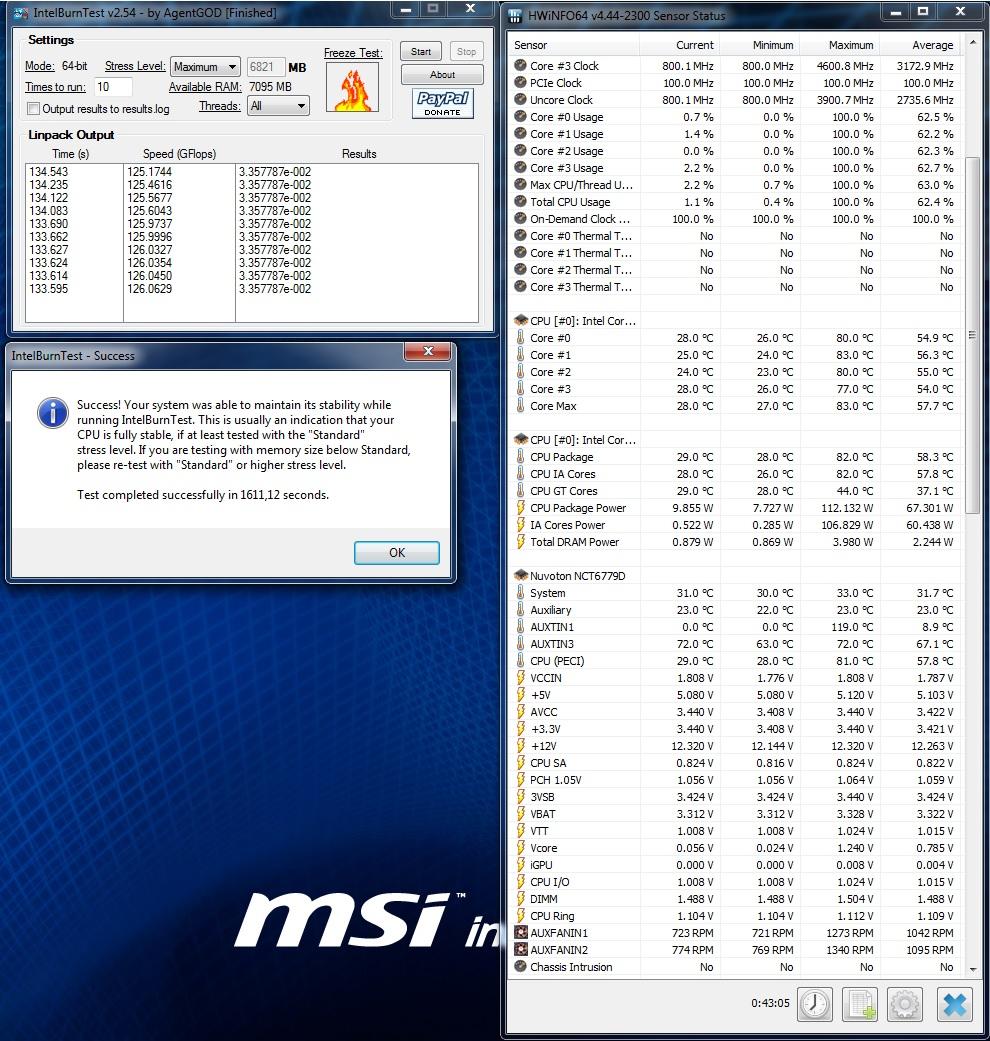Select the 'PCIe Clock' sensor row
The image size is (990, 1041).
(735, 83)
